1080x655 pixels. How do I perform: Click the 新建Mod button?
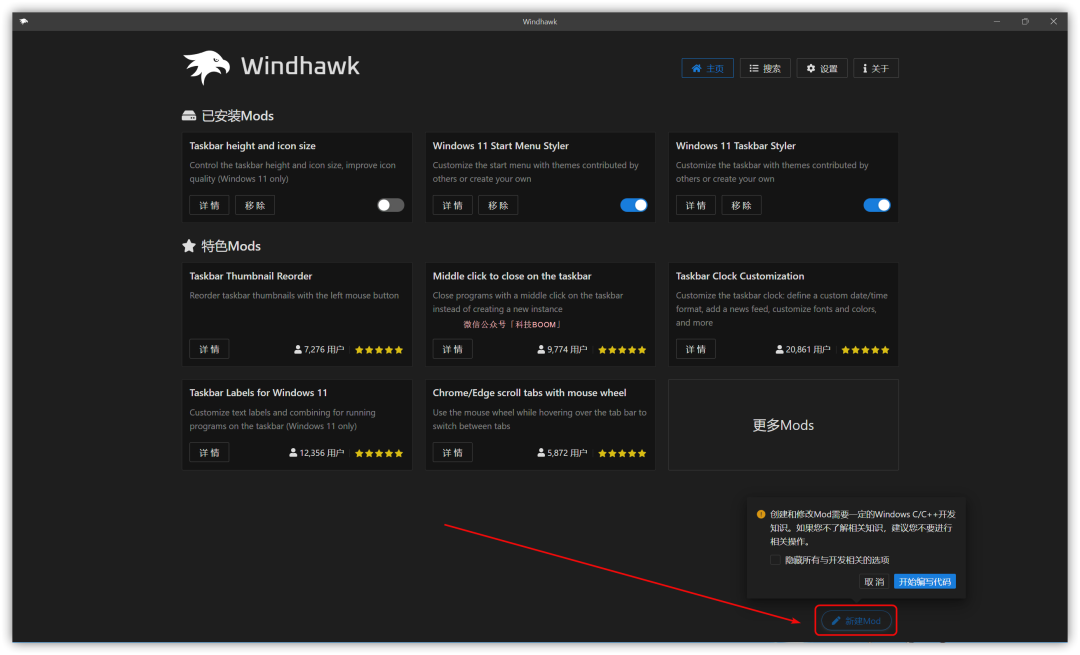point(856,621)
